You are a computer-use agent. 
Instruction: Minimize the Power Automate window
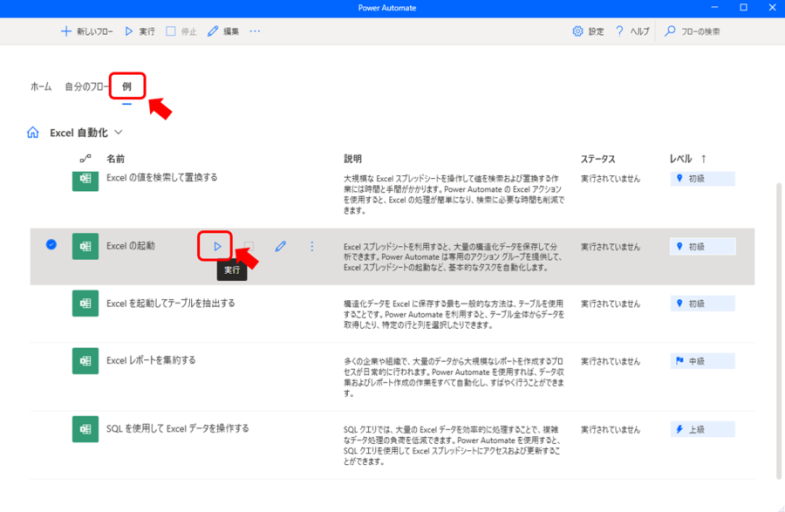pos(714,8)
